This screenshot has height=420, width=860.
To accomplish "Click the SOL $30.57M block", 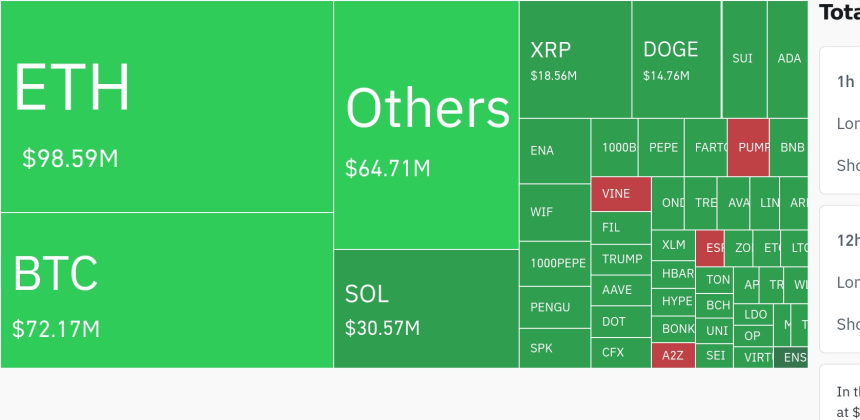I will coord(426,308).
